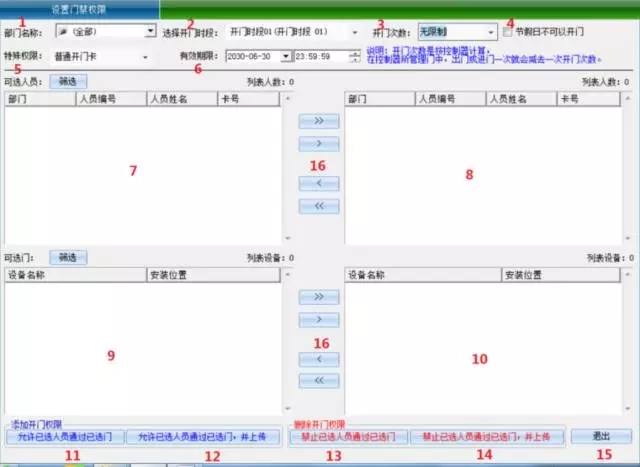This screenshot has width=640, height=467.
Task: Click the 退出 exit button
Action: point(600,437)
